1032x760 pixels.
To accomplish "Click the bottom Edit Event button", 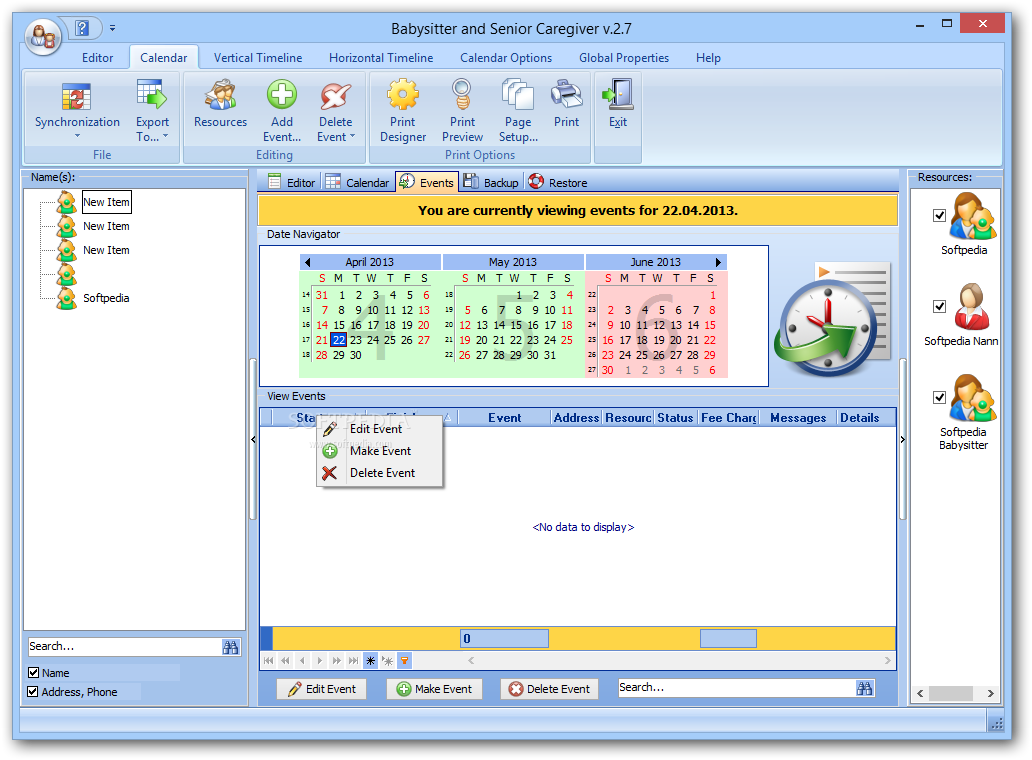I will click(321, 688).
